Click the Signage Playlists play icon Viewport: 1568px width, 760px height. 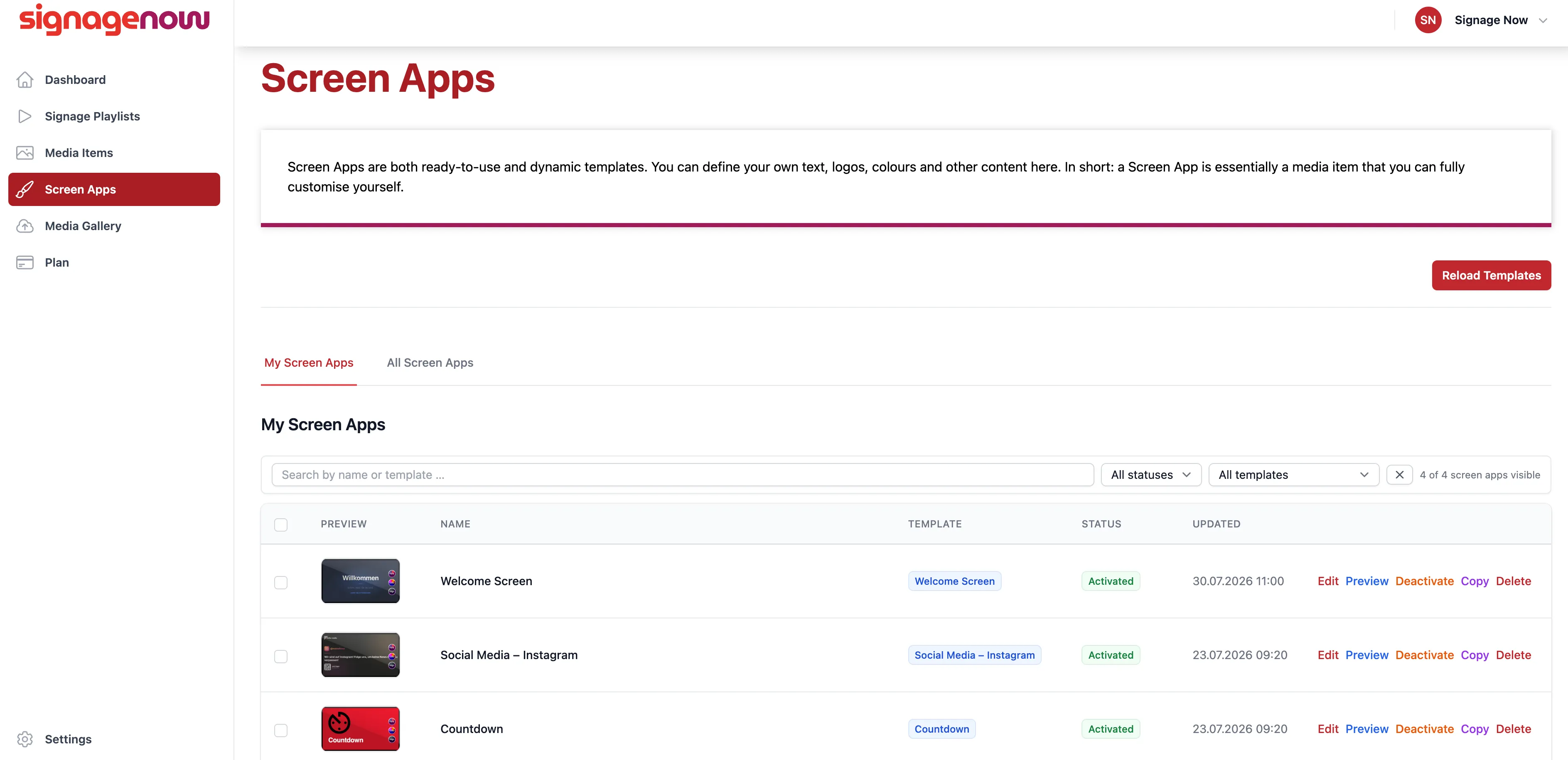(25, 116)
